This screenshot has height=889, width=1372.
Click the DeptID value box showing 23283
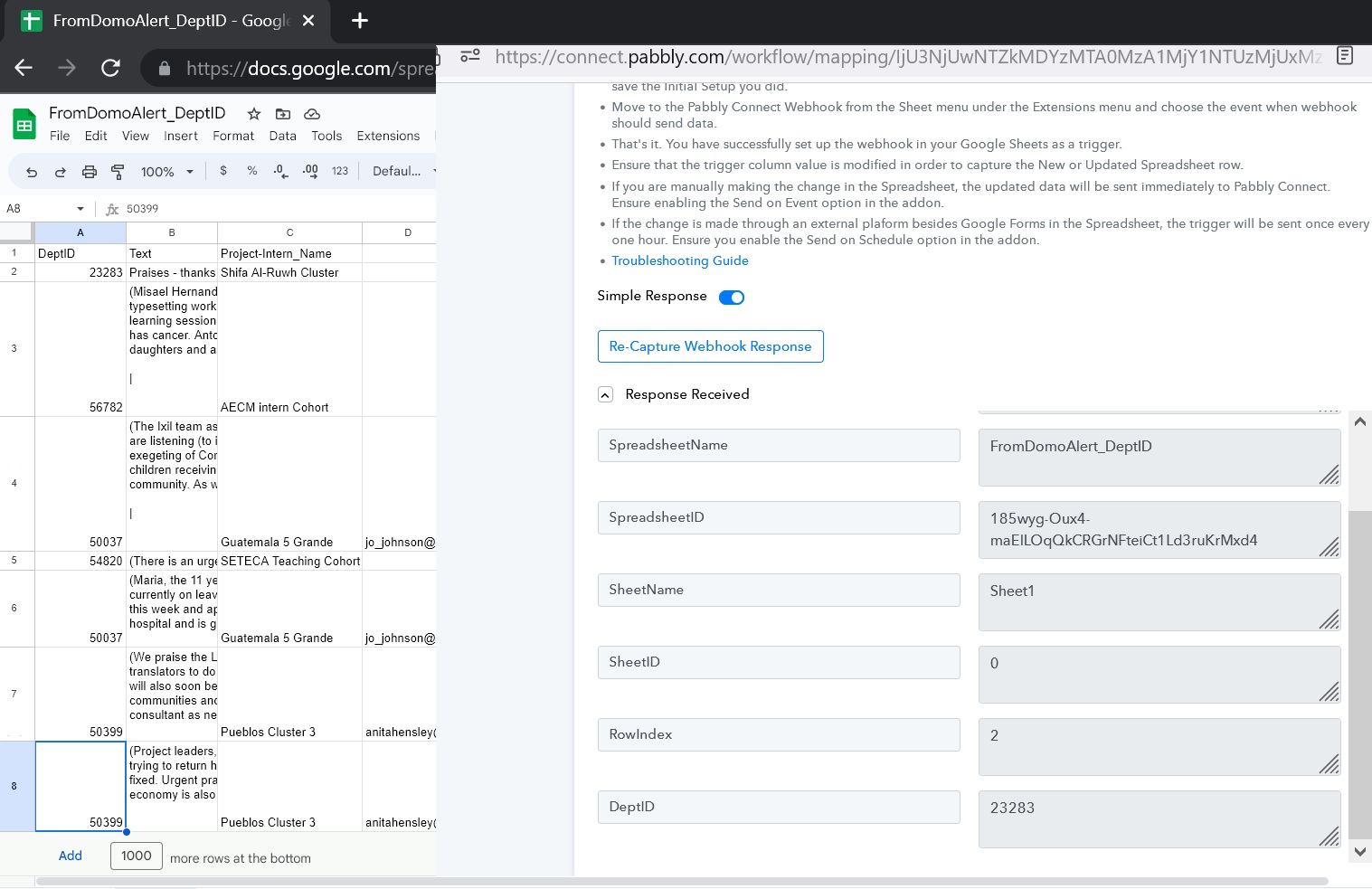click(1159, 819)
